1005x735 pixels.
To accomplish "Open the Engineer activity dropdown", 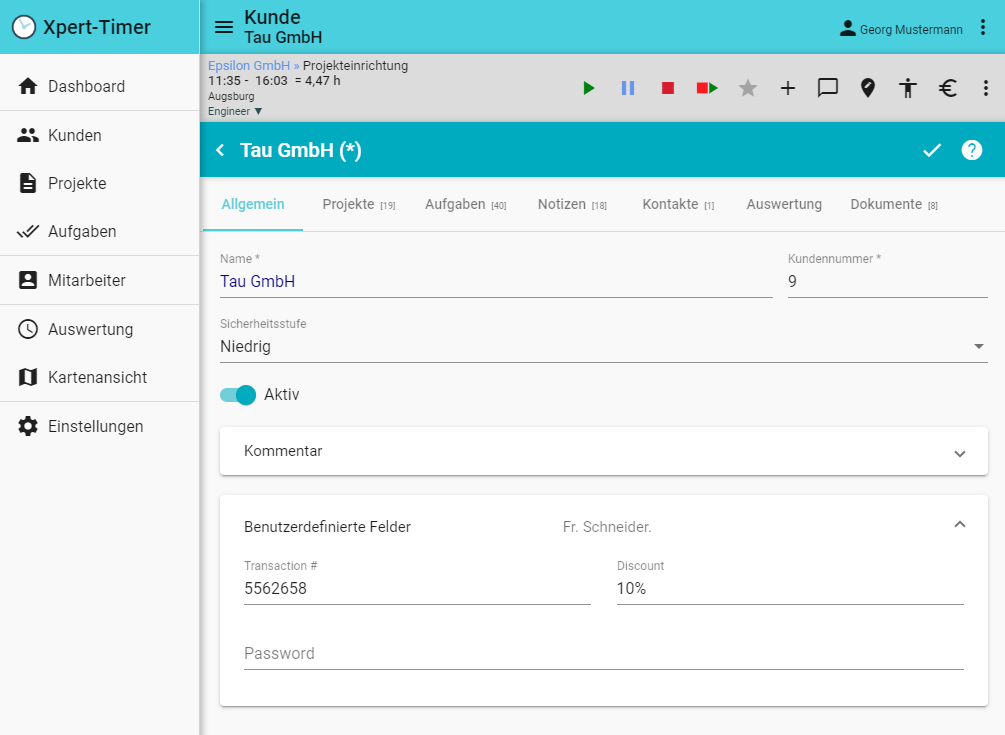I will pos(236,111).
